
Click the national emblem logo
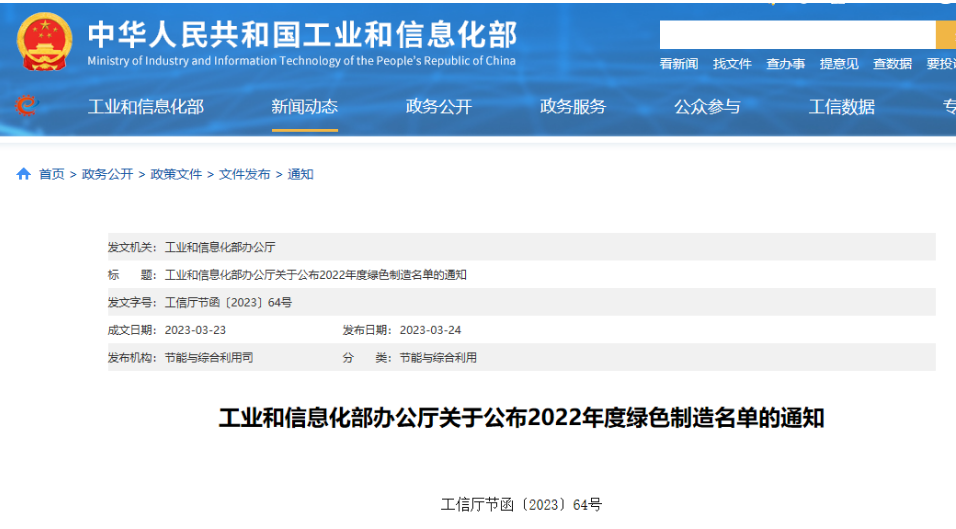44,42
